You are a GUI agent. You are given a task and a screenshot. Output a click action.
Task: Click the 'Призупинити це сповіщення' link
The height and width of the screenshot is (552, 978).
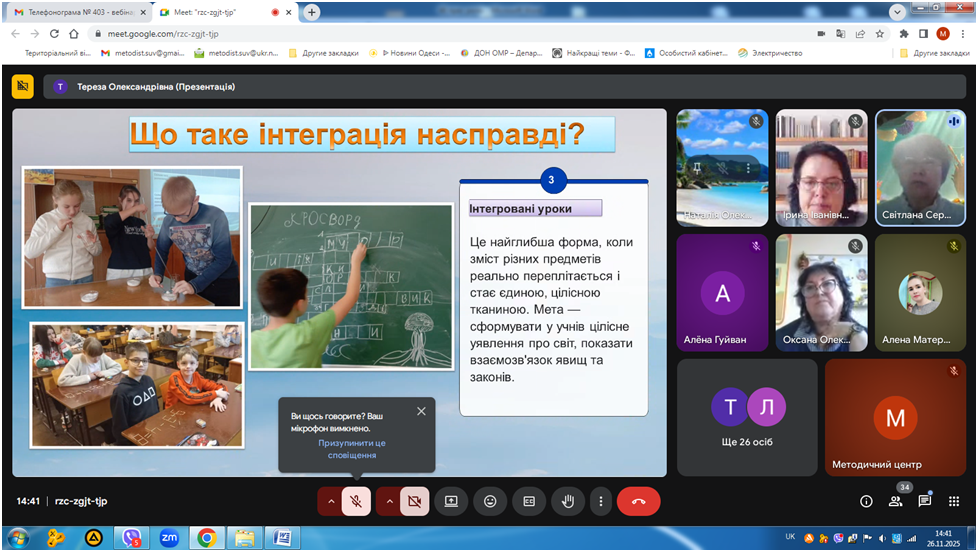tap(351, 448)
